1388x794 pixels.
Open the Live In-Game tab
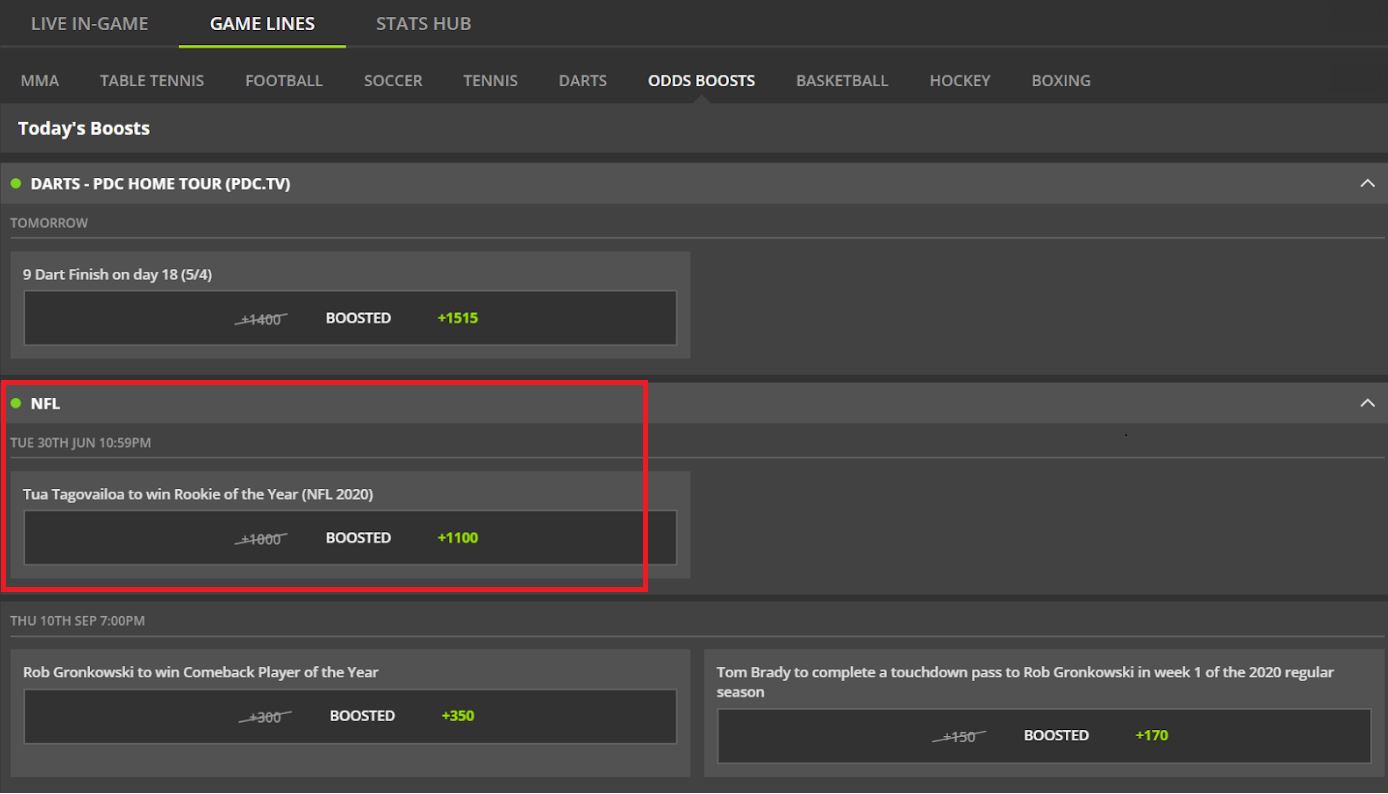click(x=89, y=23)
